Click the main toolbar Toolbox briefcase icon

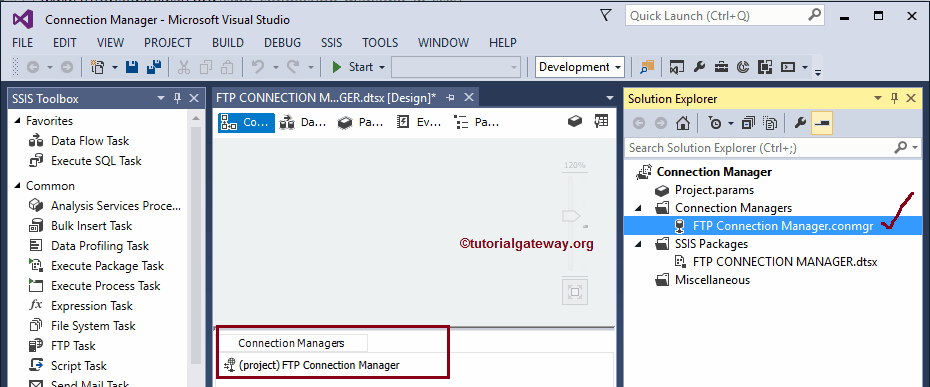(x=721, y=67)
